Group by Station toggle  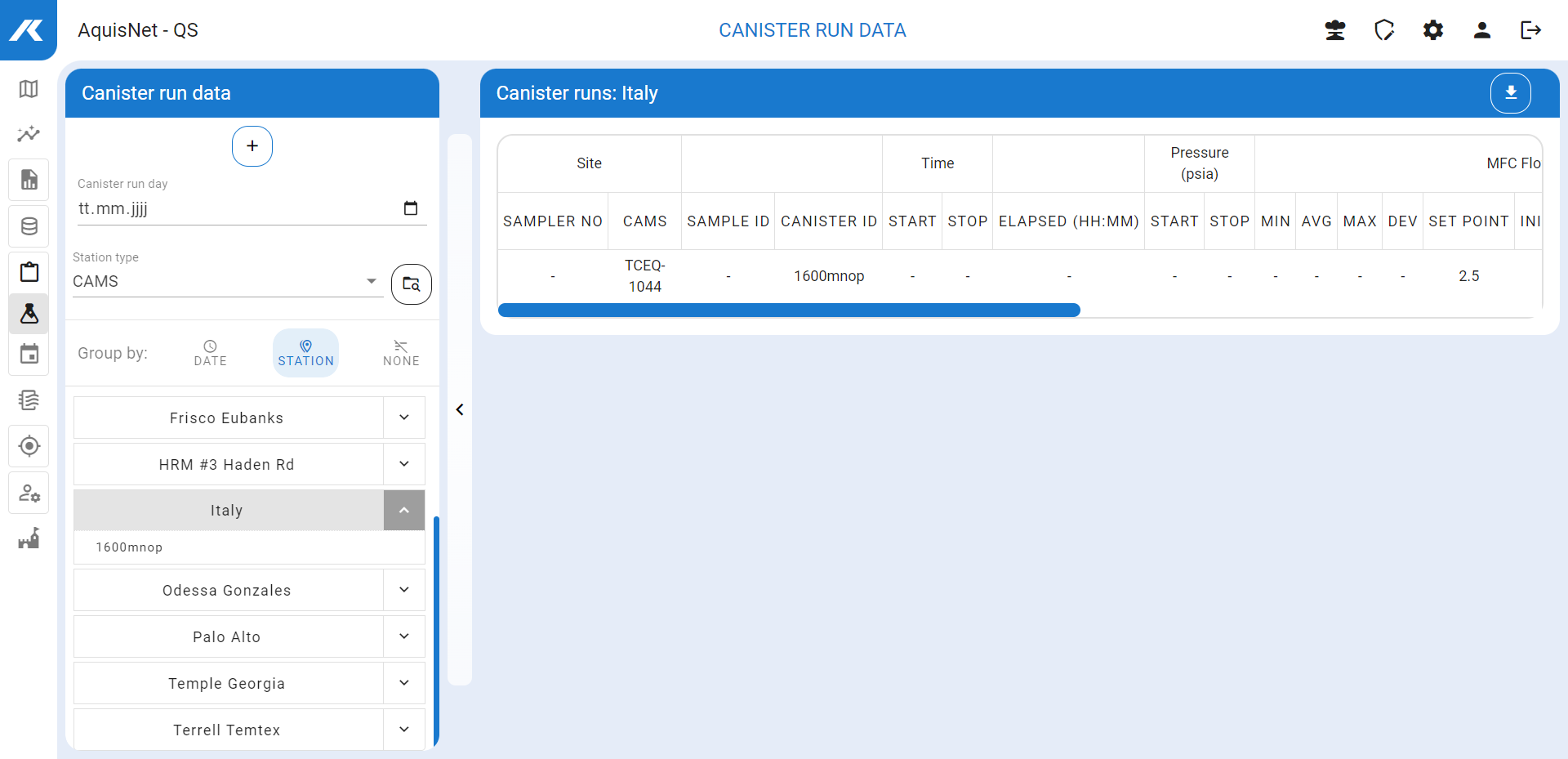(x=305, y=353)
